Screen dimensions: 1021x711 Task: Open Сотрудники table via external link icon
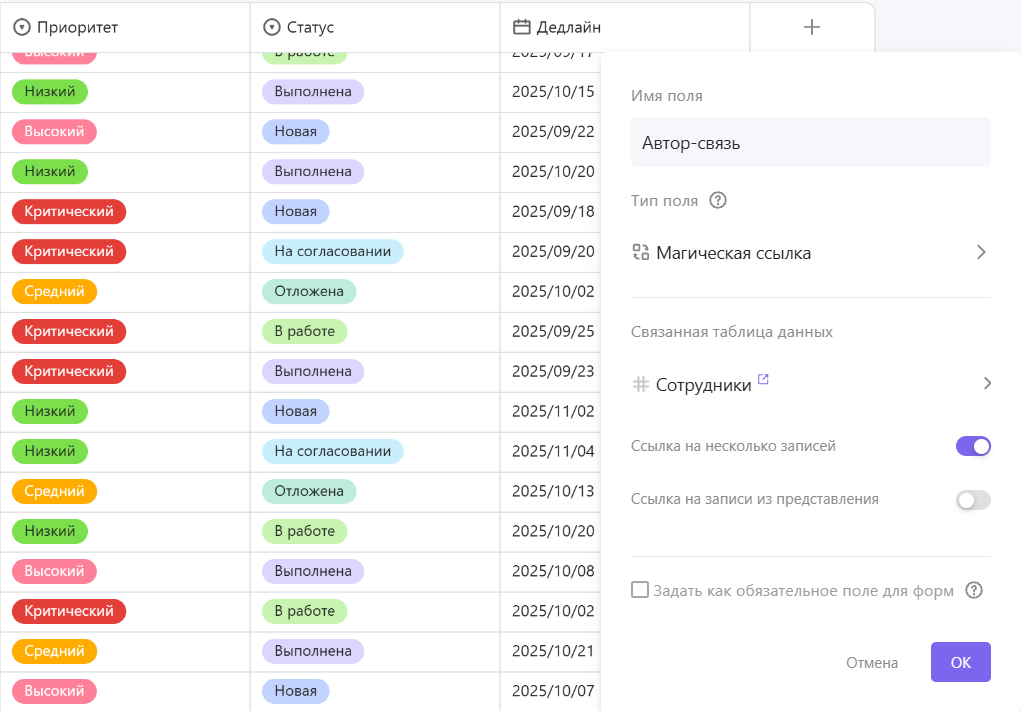coord(763,379)
